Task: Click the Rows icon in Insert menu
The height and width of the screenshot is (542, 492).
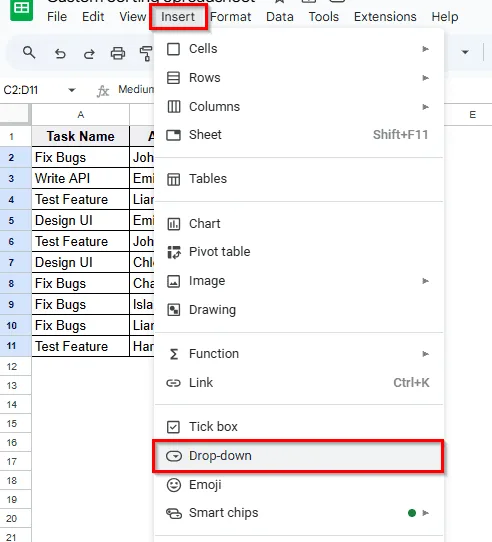Action: pyautogui.click(x=173, y=78)
